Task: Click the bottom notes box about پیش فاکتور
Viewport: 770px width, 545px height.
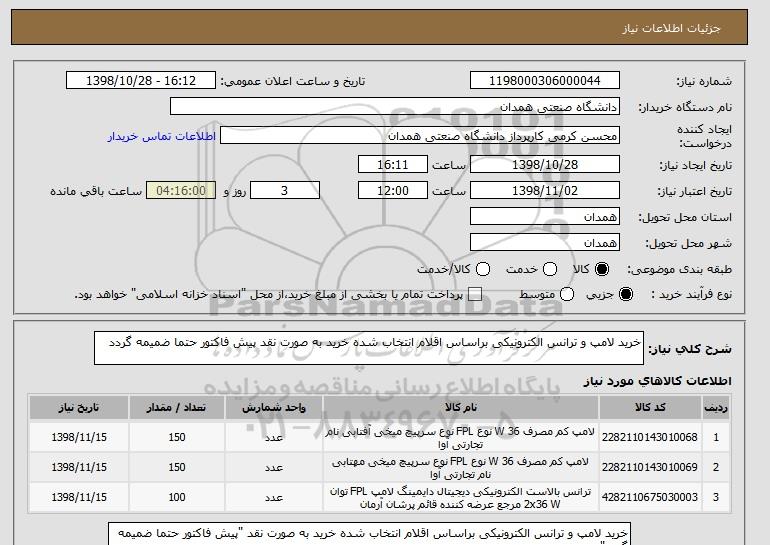Action: (369, 534)
